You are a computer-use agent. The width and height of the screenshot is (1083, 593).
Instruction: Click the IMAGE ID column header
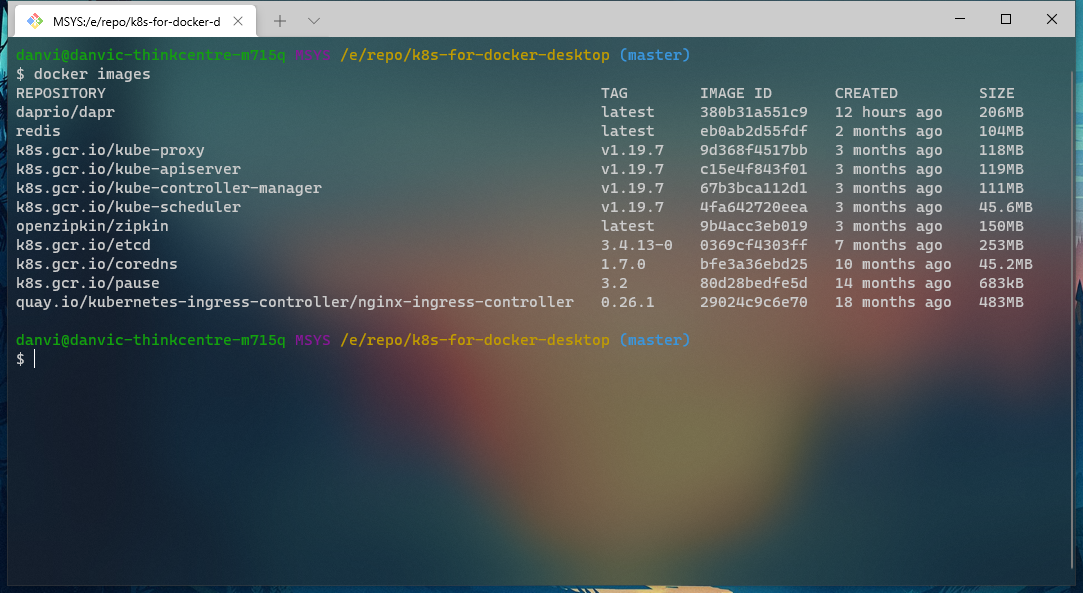coord(736,93)
